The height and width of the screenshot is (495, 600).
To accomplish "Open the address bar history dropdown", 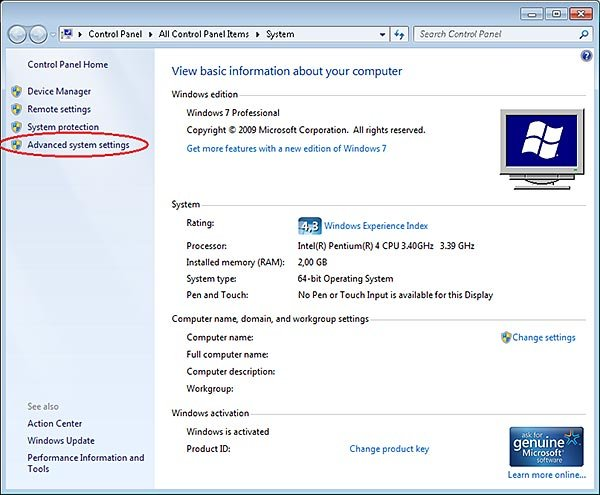I will (x=382, y=34).
